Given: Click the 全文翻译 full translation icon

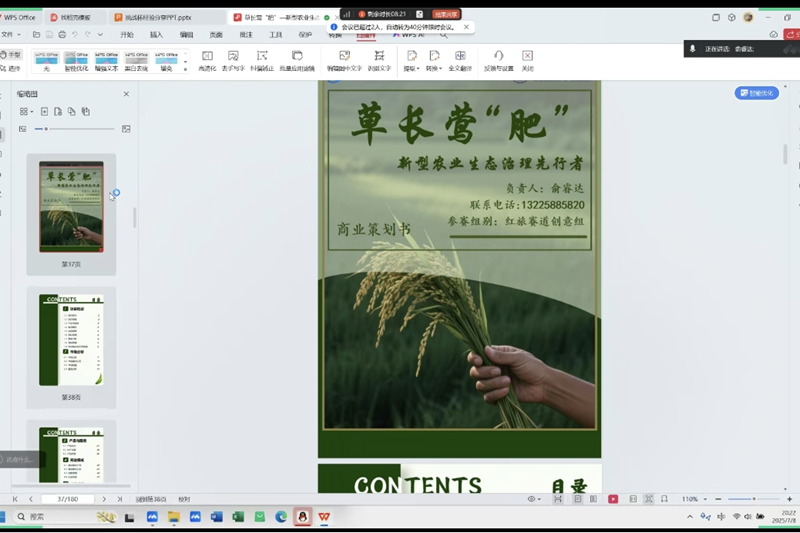Looking at the screenshot, I should tap(460, 60).
